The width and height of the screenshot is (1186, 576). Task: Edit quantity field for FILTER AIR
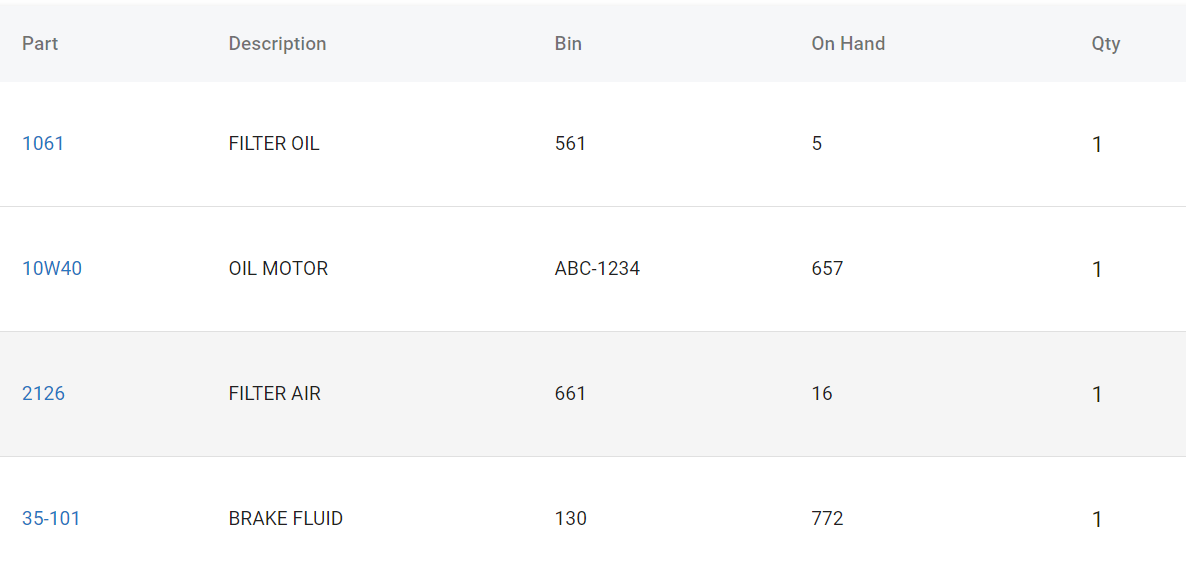1097,395
